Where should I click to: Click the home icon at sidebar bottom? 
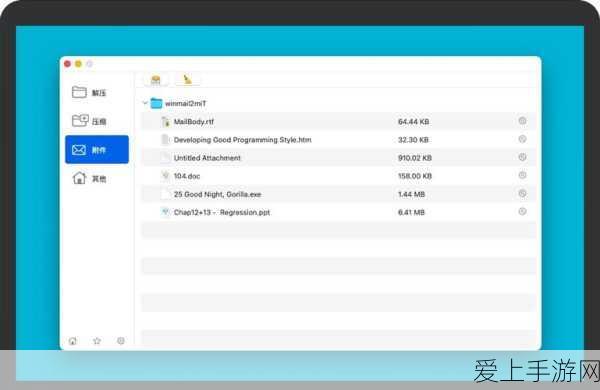click(x=73, y=341)
